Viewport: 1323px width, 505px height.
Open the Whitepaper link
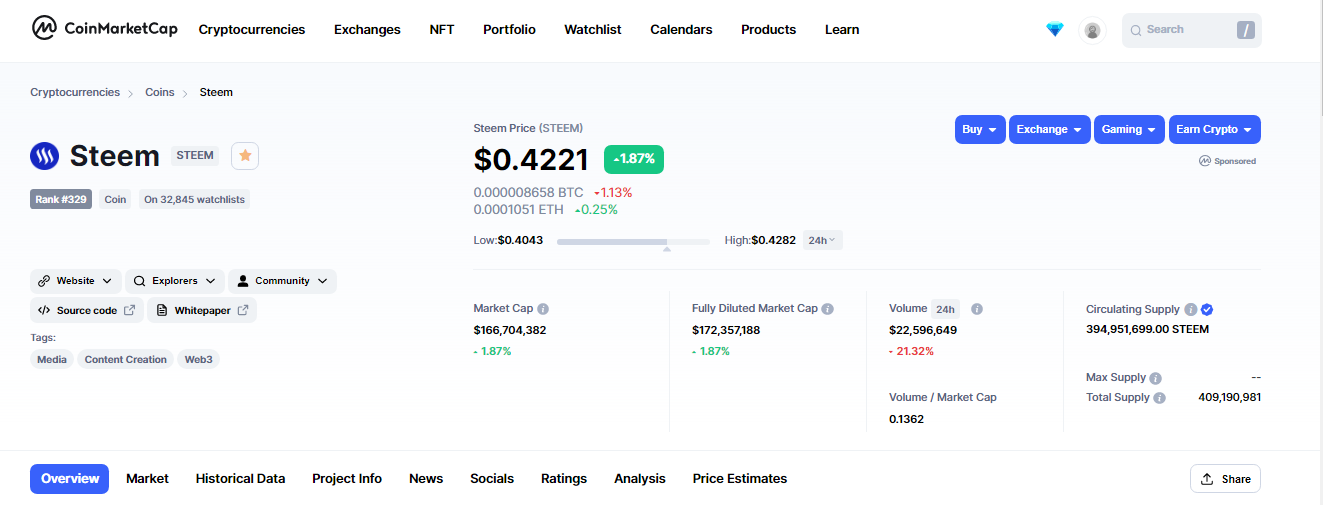(x=202, y=311)
